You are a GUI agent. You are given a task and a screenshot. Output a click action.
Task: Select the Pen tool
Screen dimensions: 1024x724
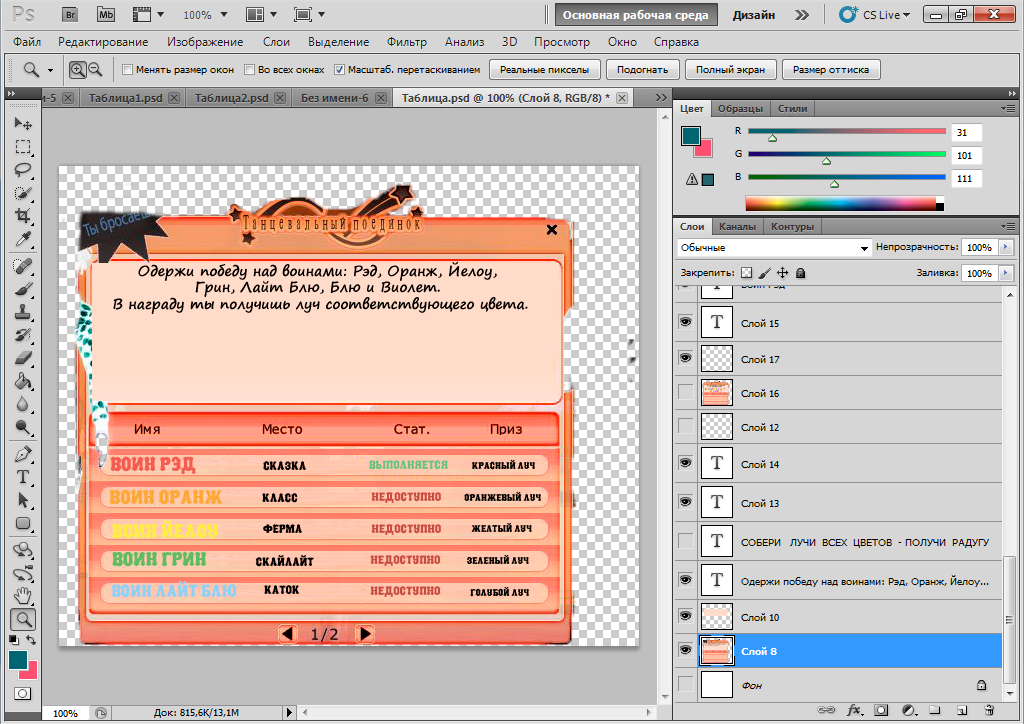coord(23,454)
